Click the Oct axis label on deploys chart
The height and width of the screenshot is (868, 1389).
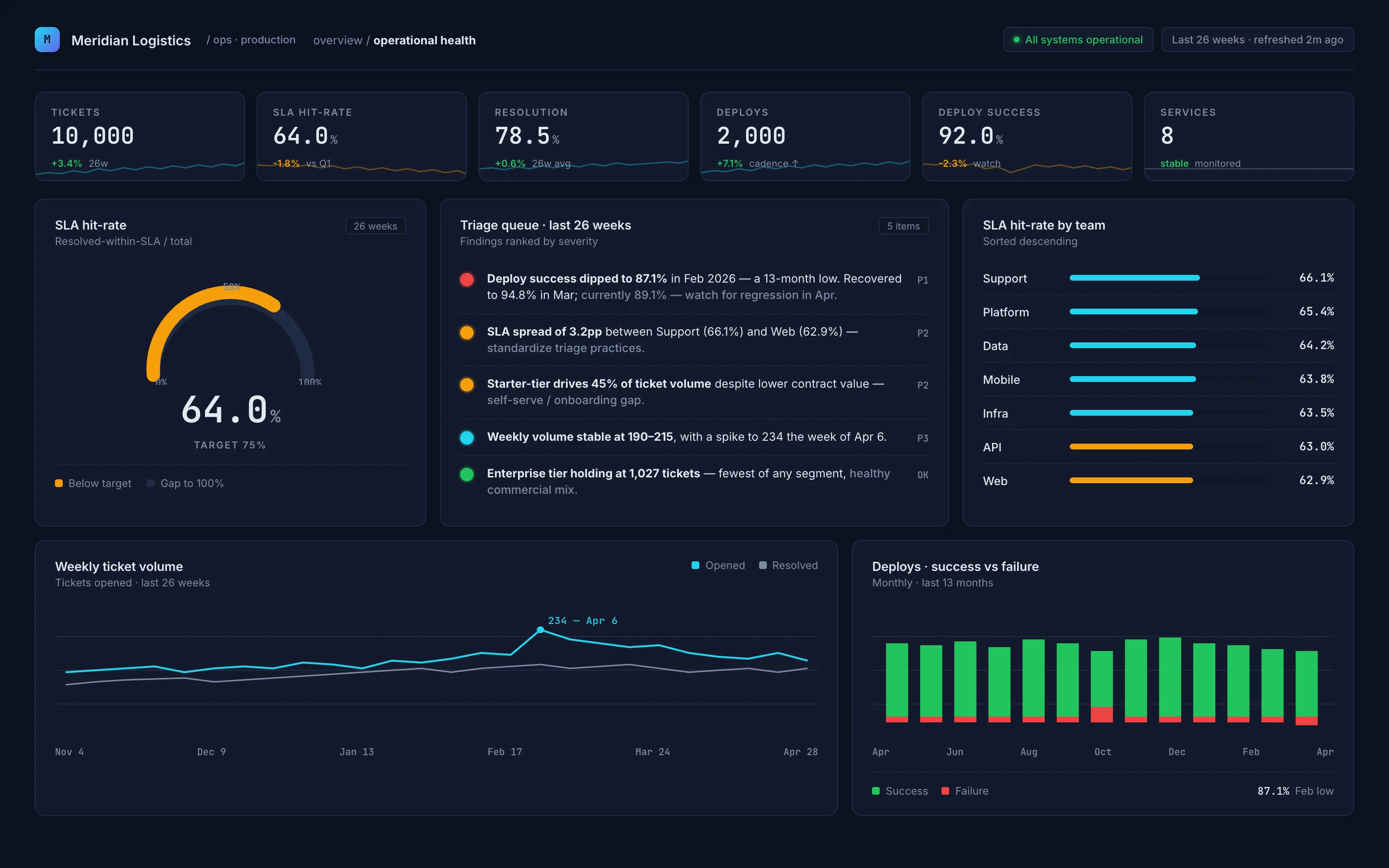(x=1103, y=752)
